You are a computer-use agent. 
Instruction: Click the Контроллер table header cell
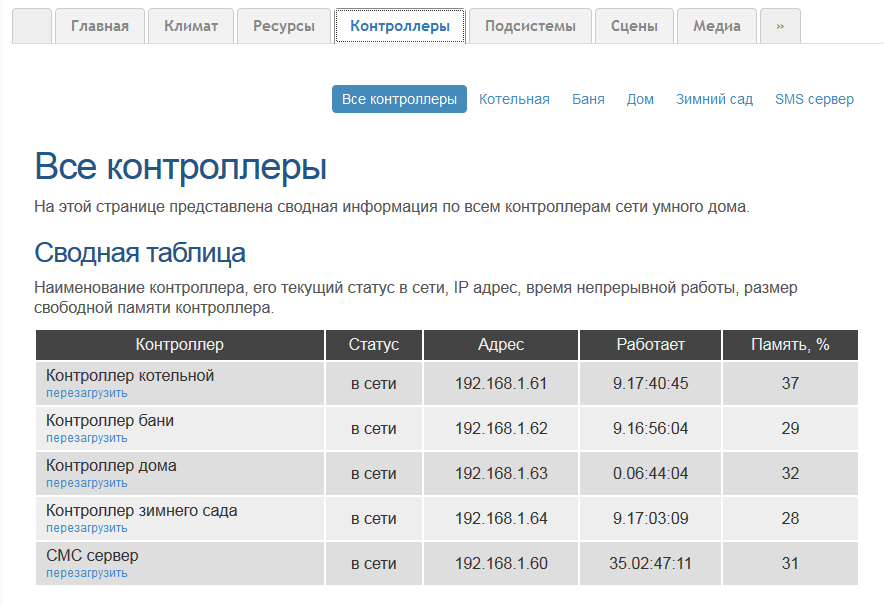[x=180, y=344]
